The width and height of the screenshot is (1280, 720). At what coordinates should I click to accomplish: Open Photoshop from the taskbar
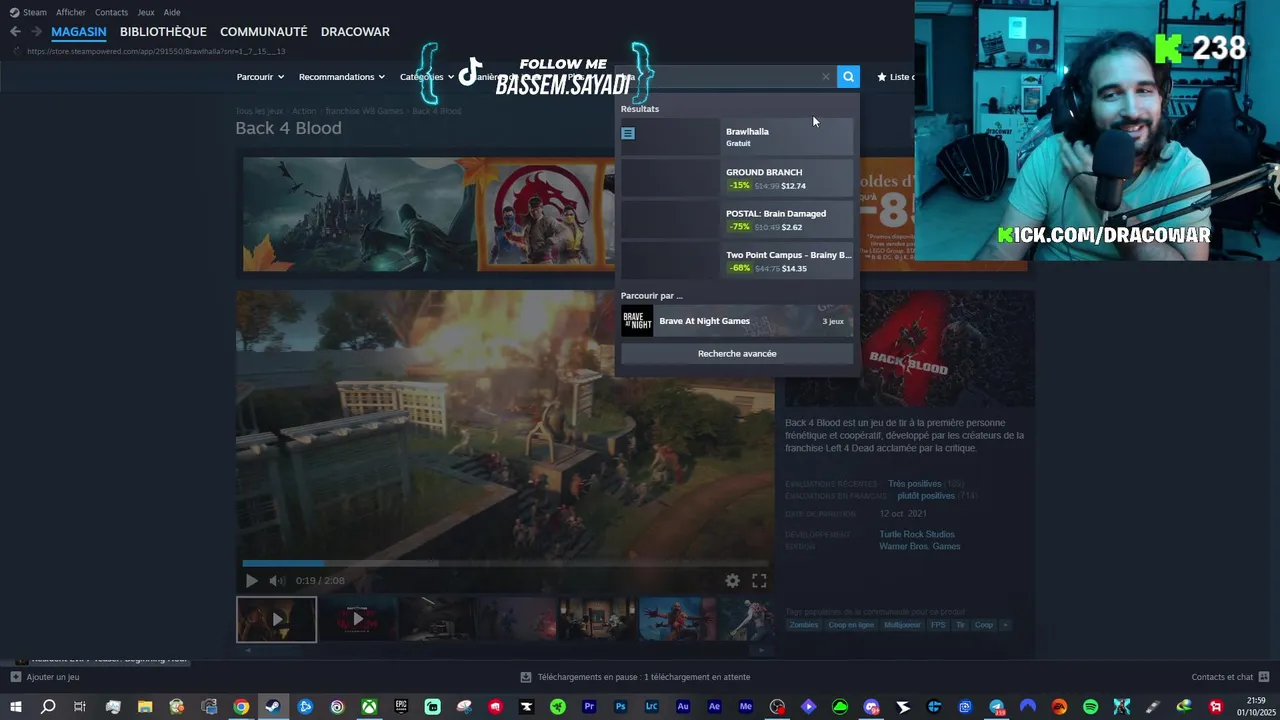(621, 707)
